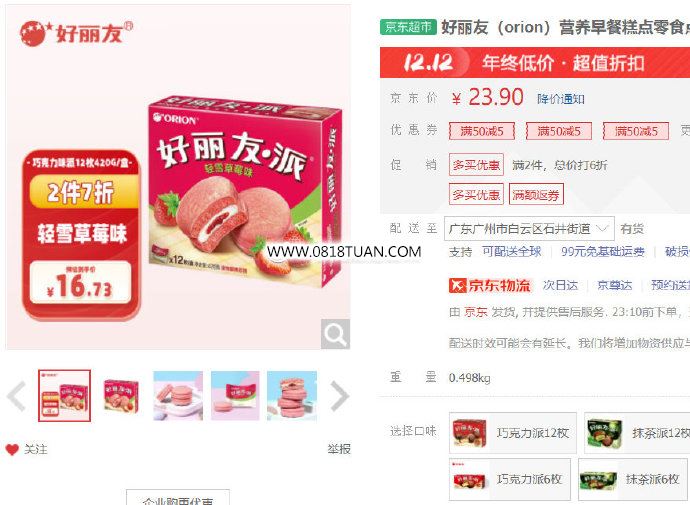Image resolution: width=690 pixels, height=505 pixels.
Task: Choose the 巧克力派12枚 flavor option
Action: (x=513, y=433)
